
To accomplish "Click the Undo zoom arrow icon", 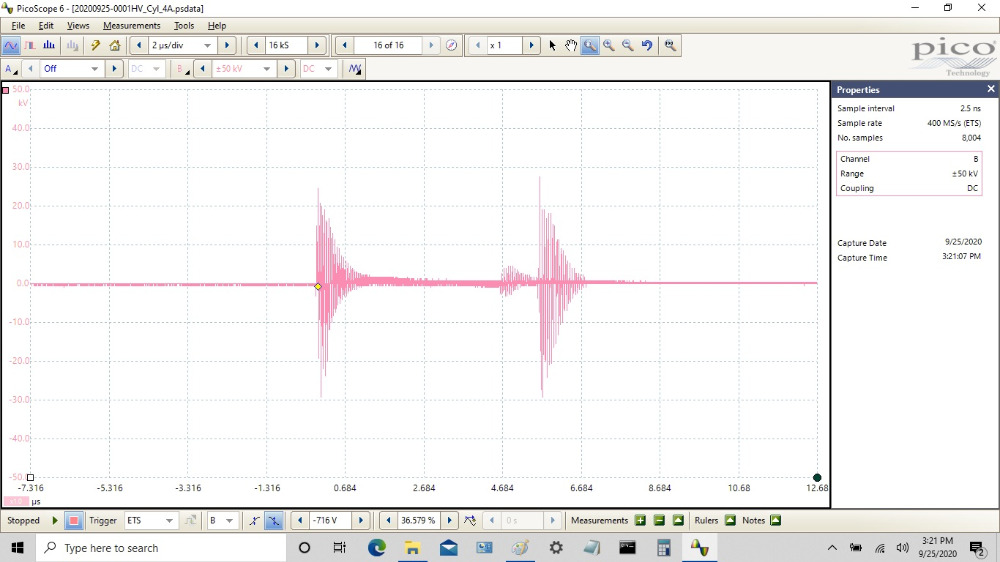I will point(647,45).
